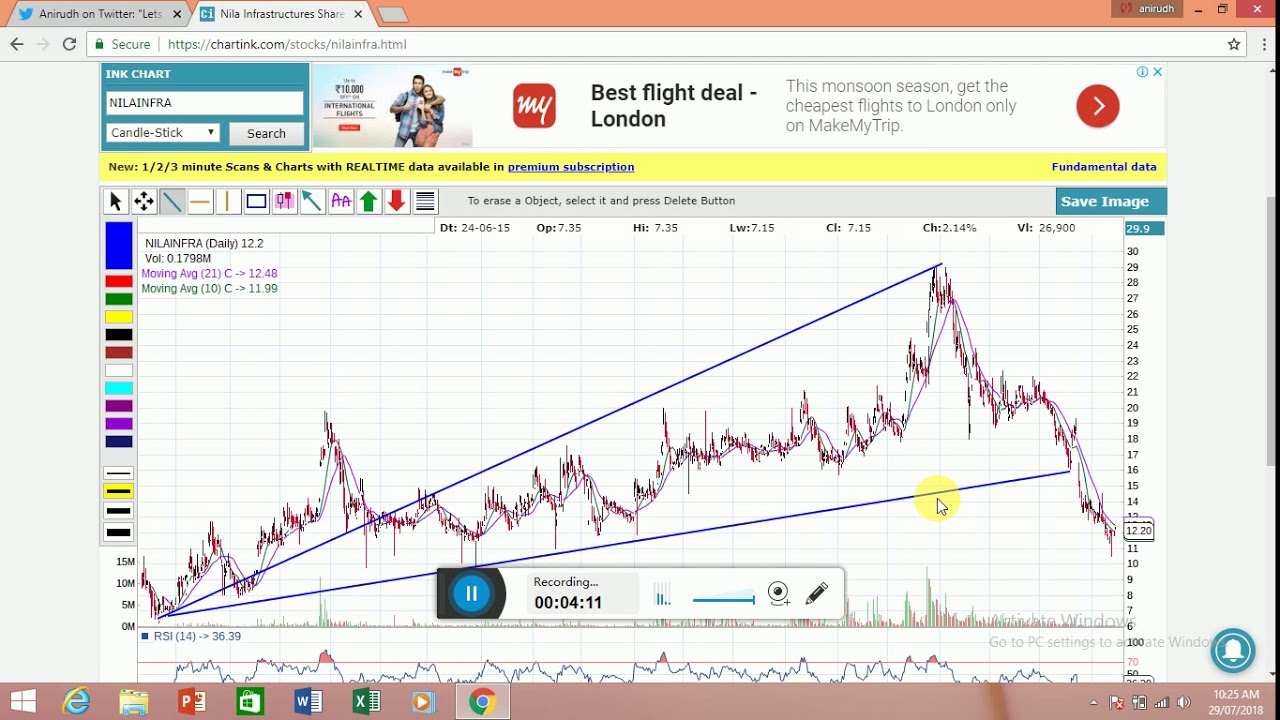Image resolution: width=1280 pixels, height=720 pixels.
Task: Click Moving Avg (21) legend text
Action: tap(210, 273)
